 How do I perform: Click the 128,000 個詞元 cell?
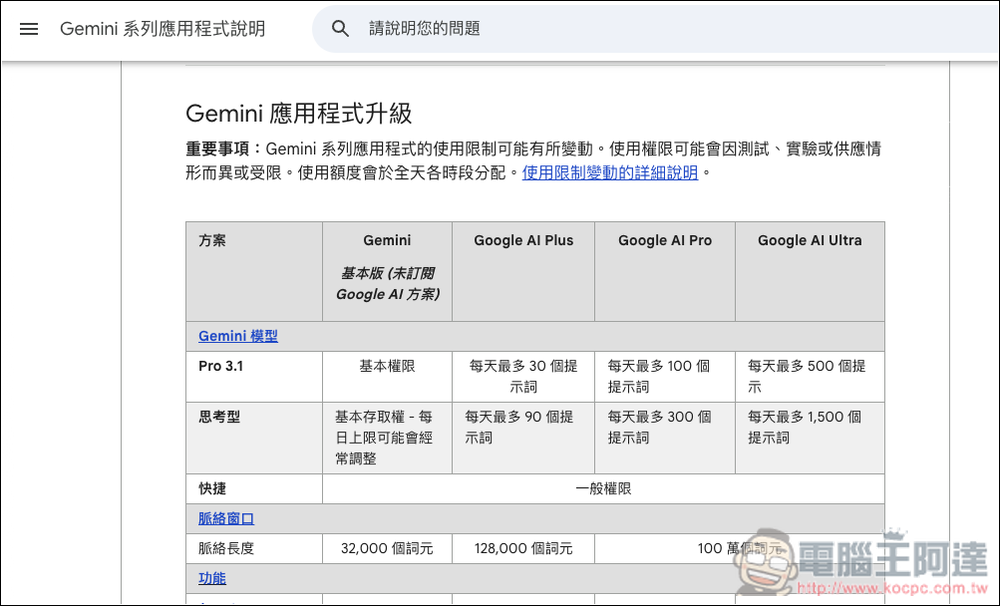524,549
